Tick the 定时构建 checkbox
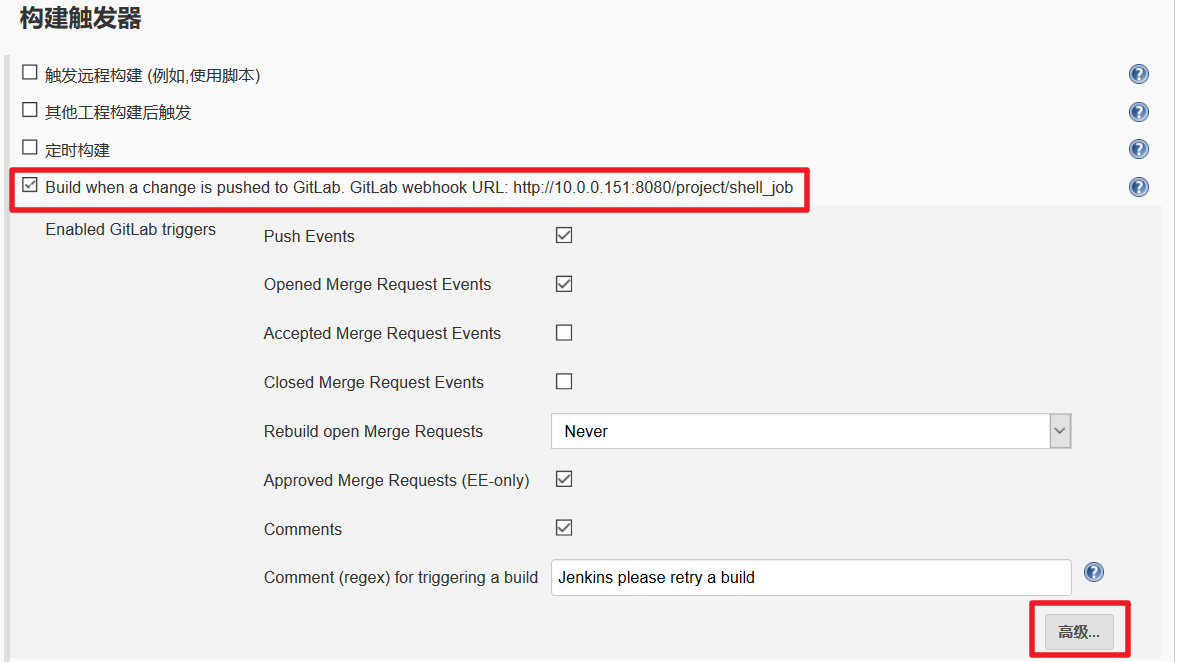 30,147
